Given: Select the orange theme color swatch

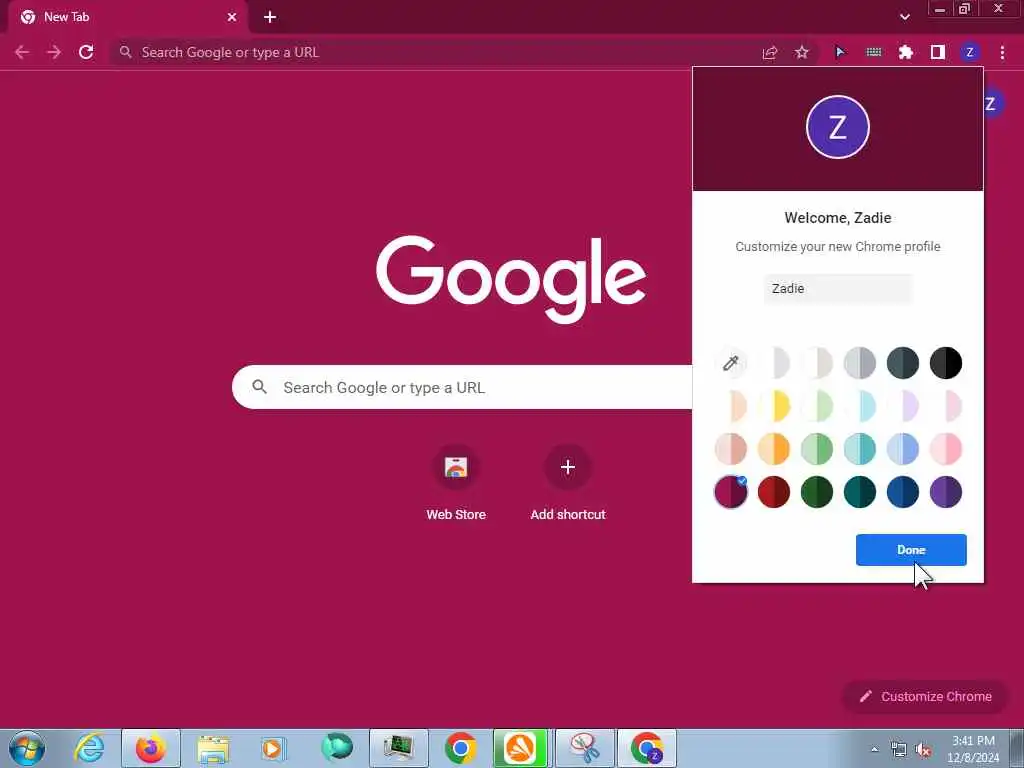Looking at the screenshot, I should tap(774, 449).
